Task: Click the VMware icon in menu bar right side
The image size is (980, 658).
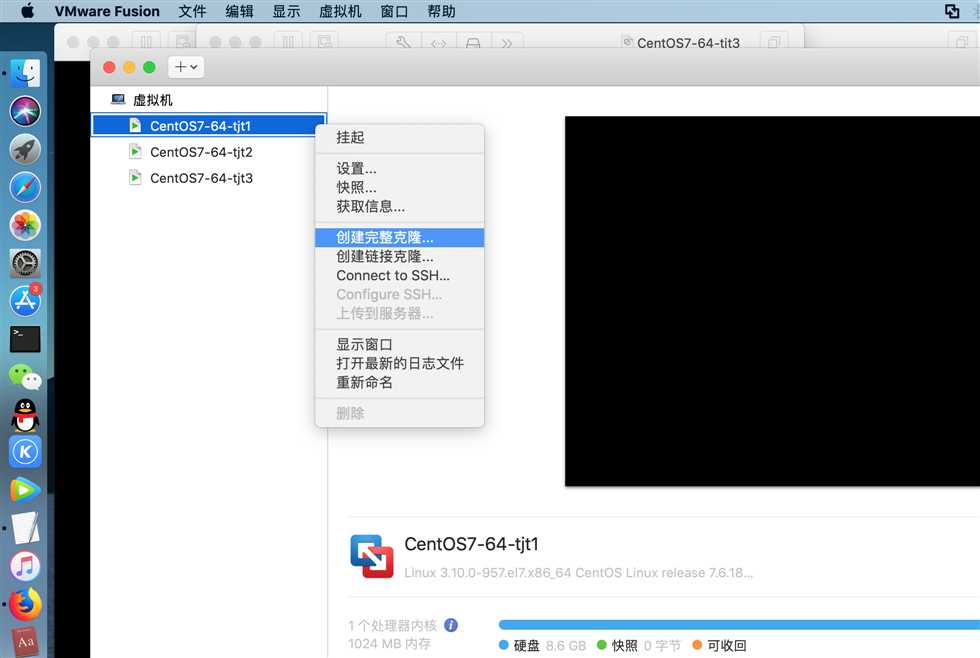Action: [952, 11]
